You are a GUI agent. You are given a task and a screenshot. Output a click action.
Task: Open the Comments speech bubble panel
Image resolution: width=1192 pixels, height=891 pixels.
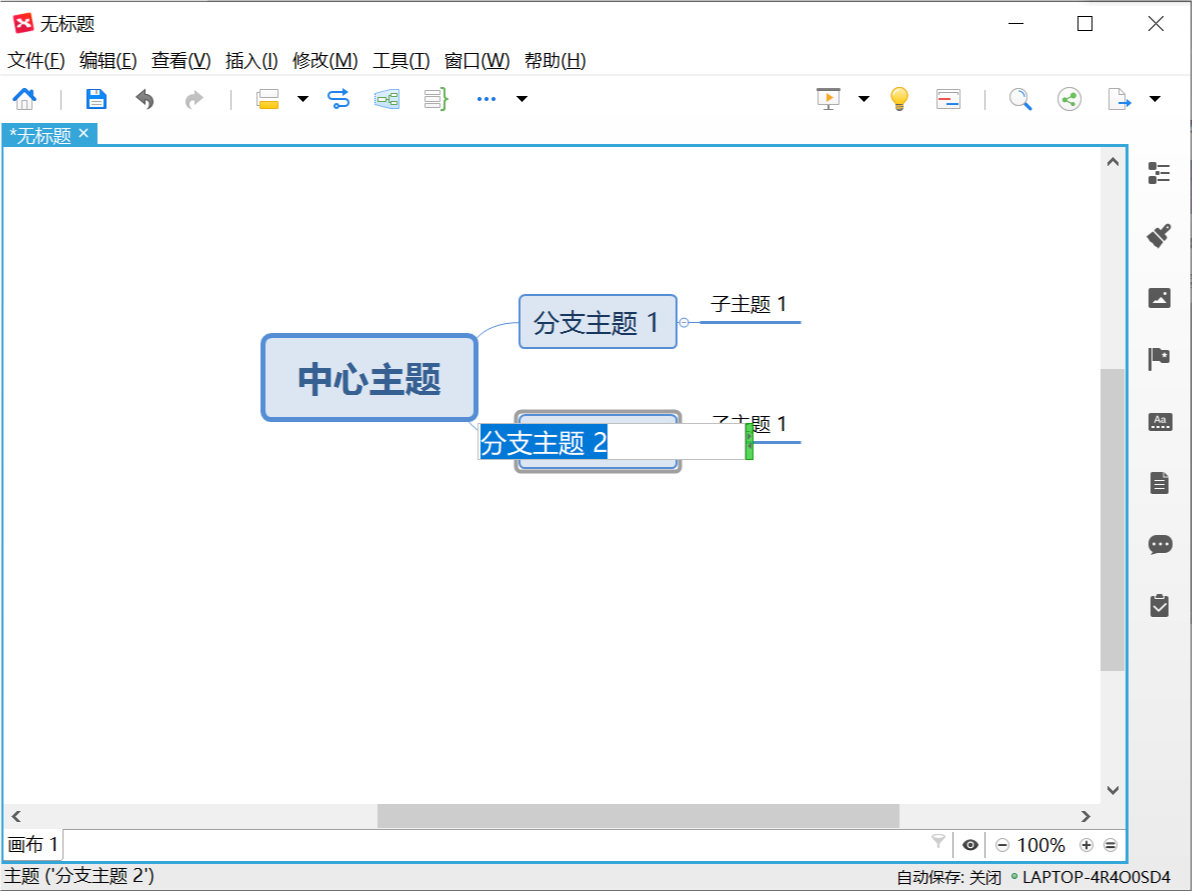click(1160, 544)
